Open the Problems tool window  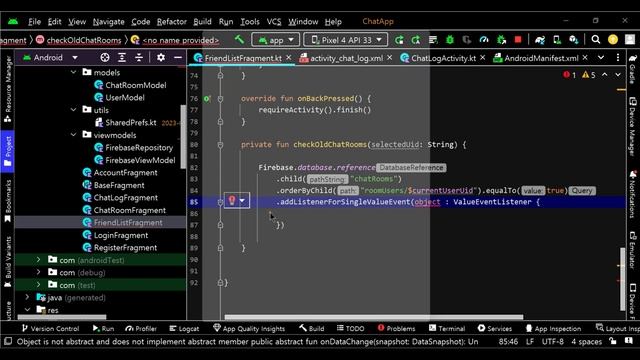(396, 328)
